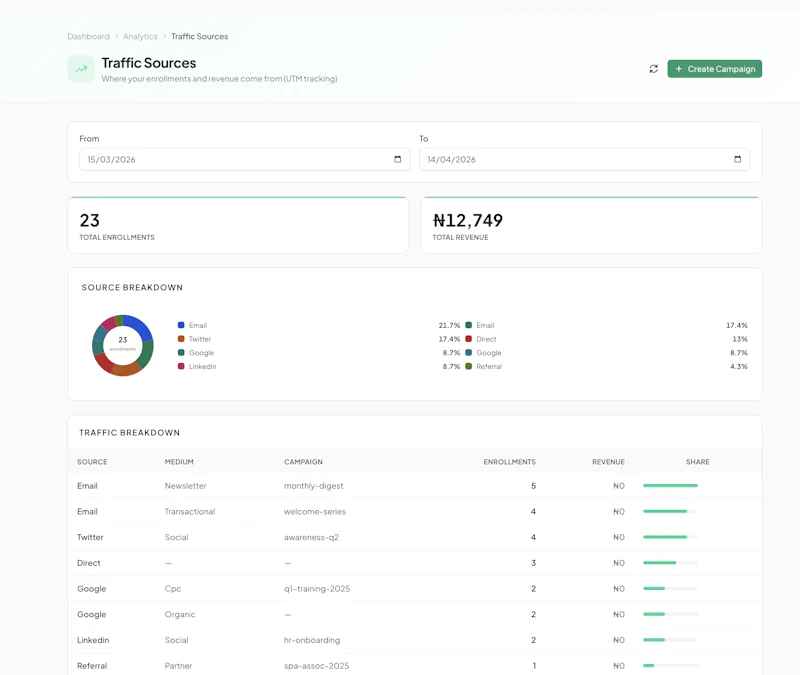Screen dimensions: 800x675
Task: Navigate to Dashboard via the breadcrumb
Action: 87,35
